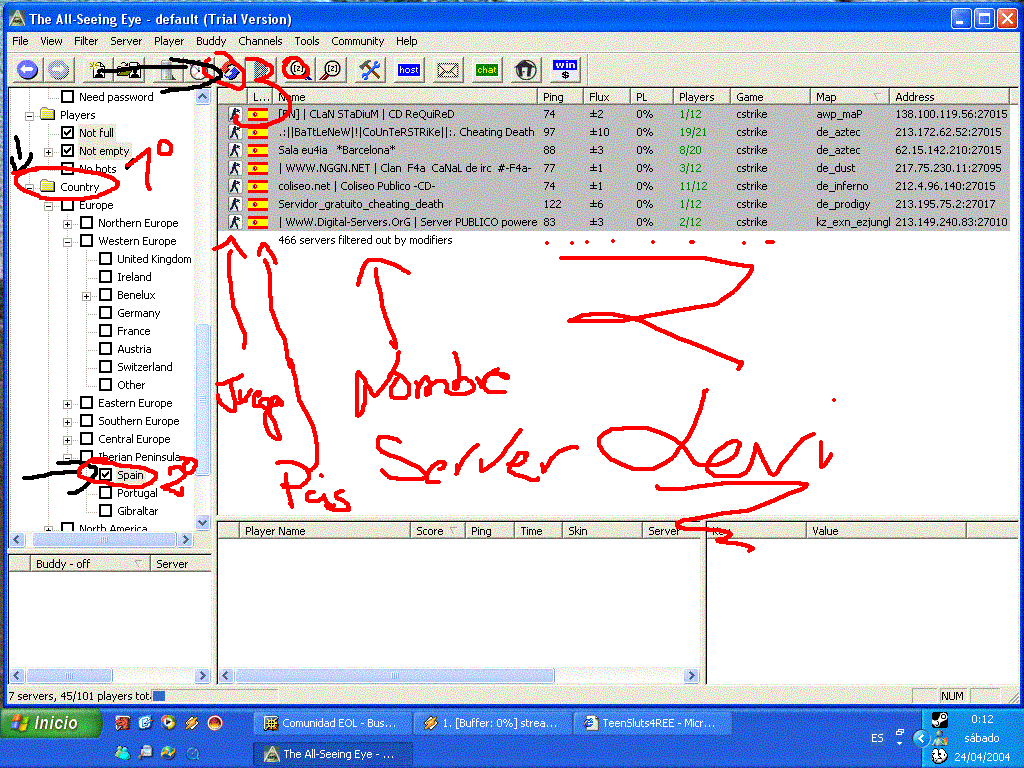This screenshot has height=768, width=1024.
Task: Check the Portugal checkbox
Action: click(x=105, y=493)
